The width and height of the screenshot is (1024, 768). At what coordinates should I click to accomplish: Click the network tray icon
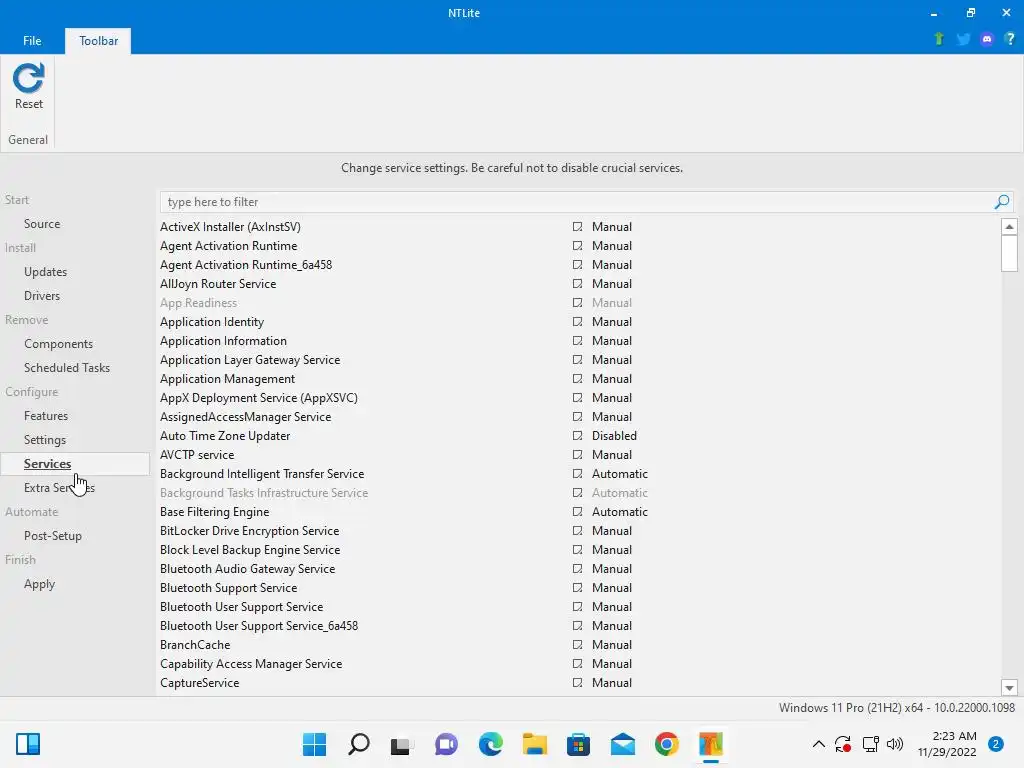(x=870, y=744)
